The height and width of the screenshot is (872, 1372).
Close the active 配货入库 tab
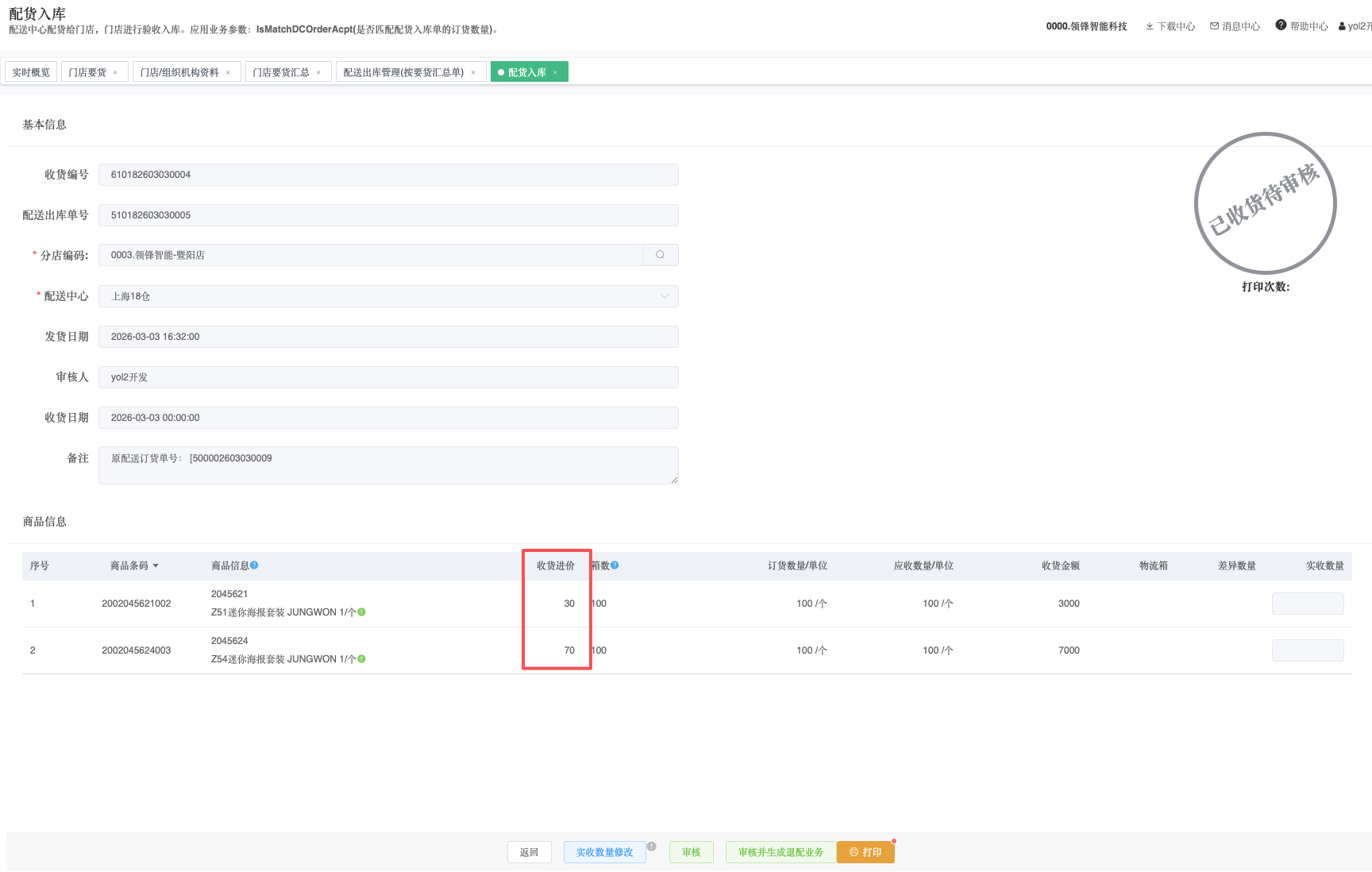coord(555,72)
